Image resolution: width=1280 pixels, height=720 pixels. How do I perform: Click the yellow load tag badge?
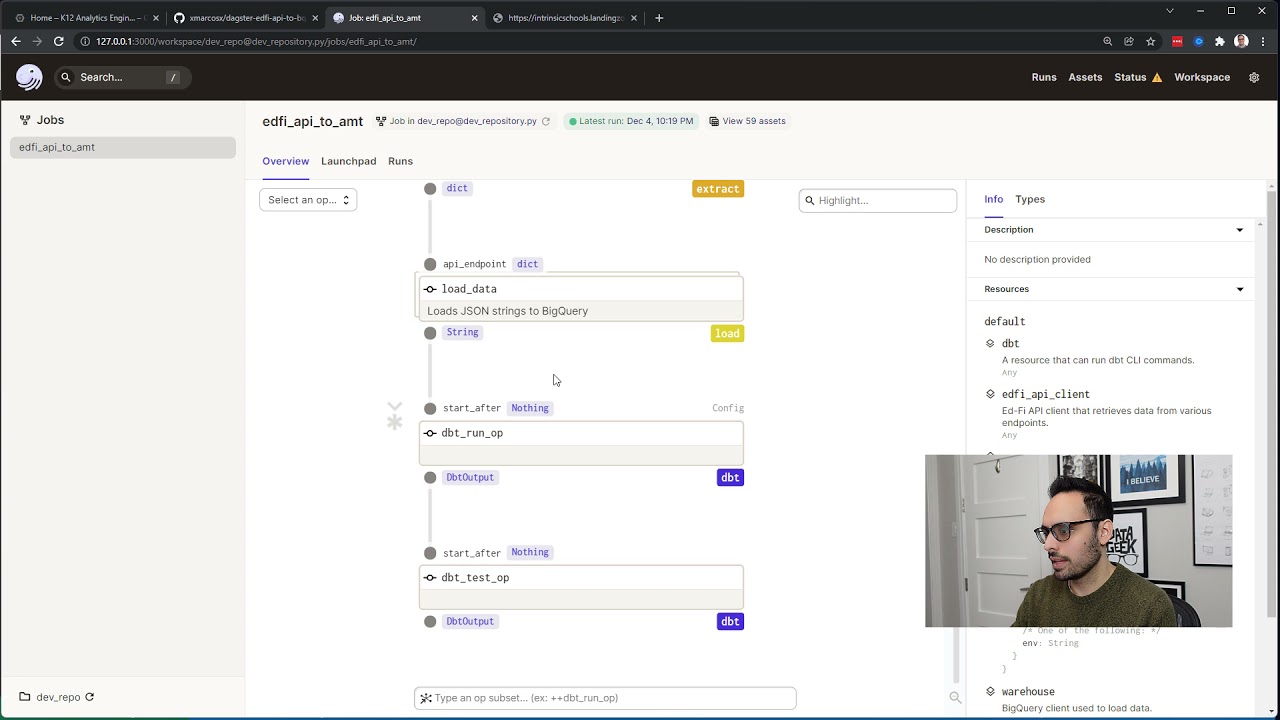pos(727,333)
